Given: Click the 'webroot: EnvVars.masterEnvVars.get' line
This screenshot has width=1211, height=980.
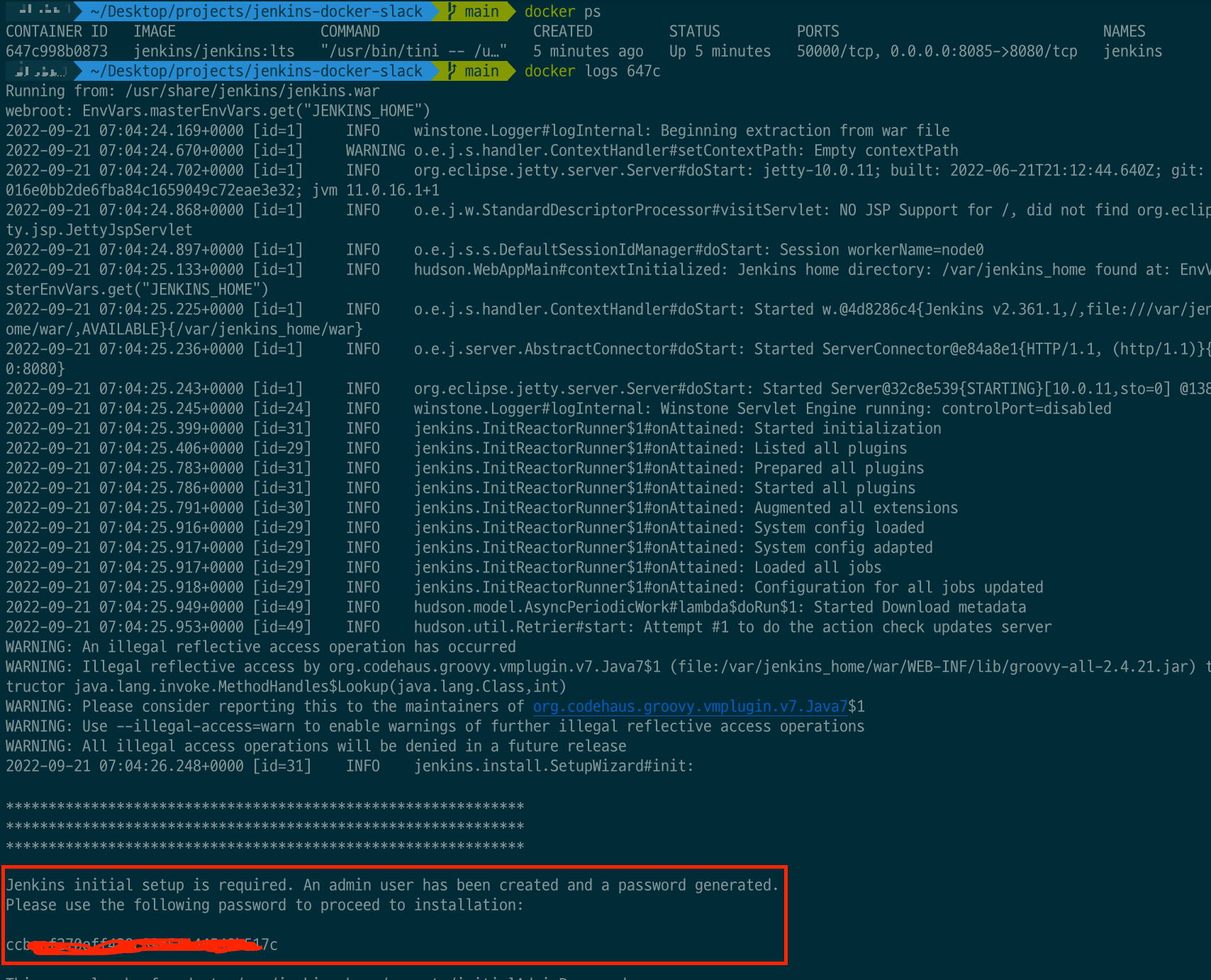Looking at the screenshot, I should [218, 111].
